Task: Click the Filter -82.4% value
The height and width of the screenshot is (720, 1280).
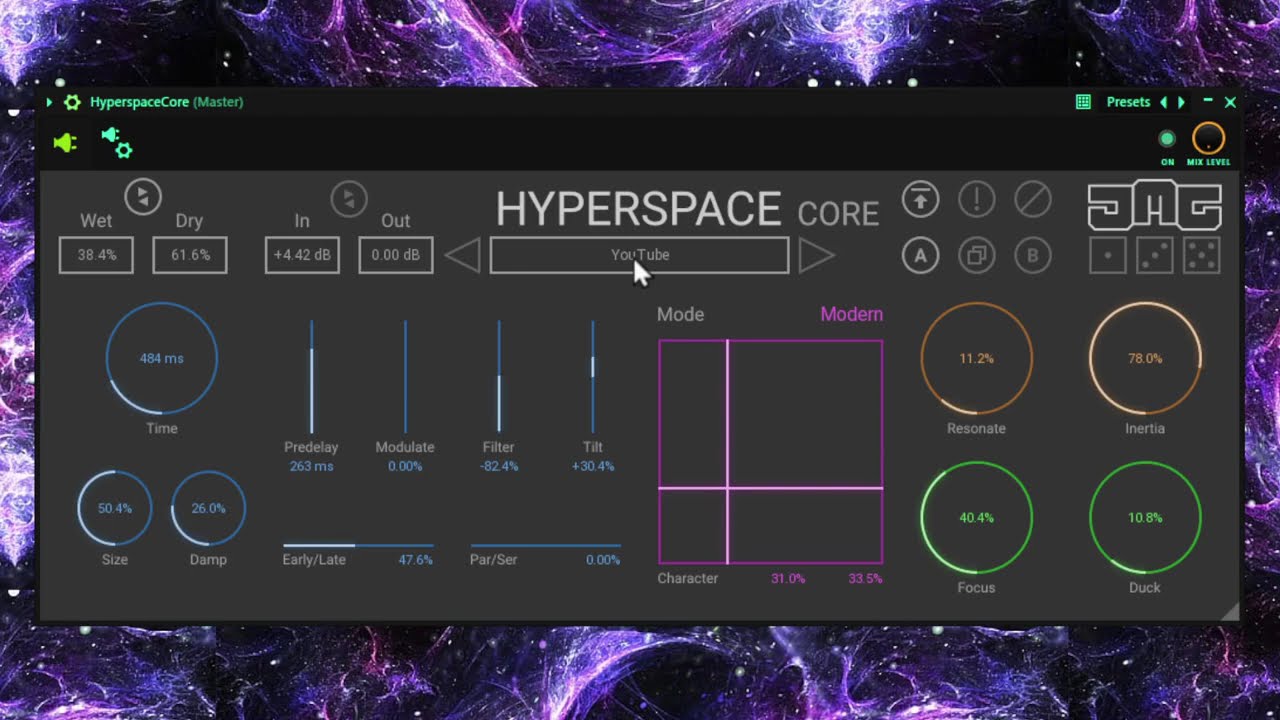Action: point(499,467)
